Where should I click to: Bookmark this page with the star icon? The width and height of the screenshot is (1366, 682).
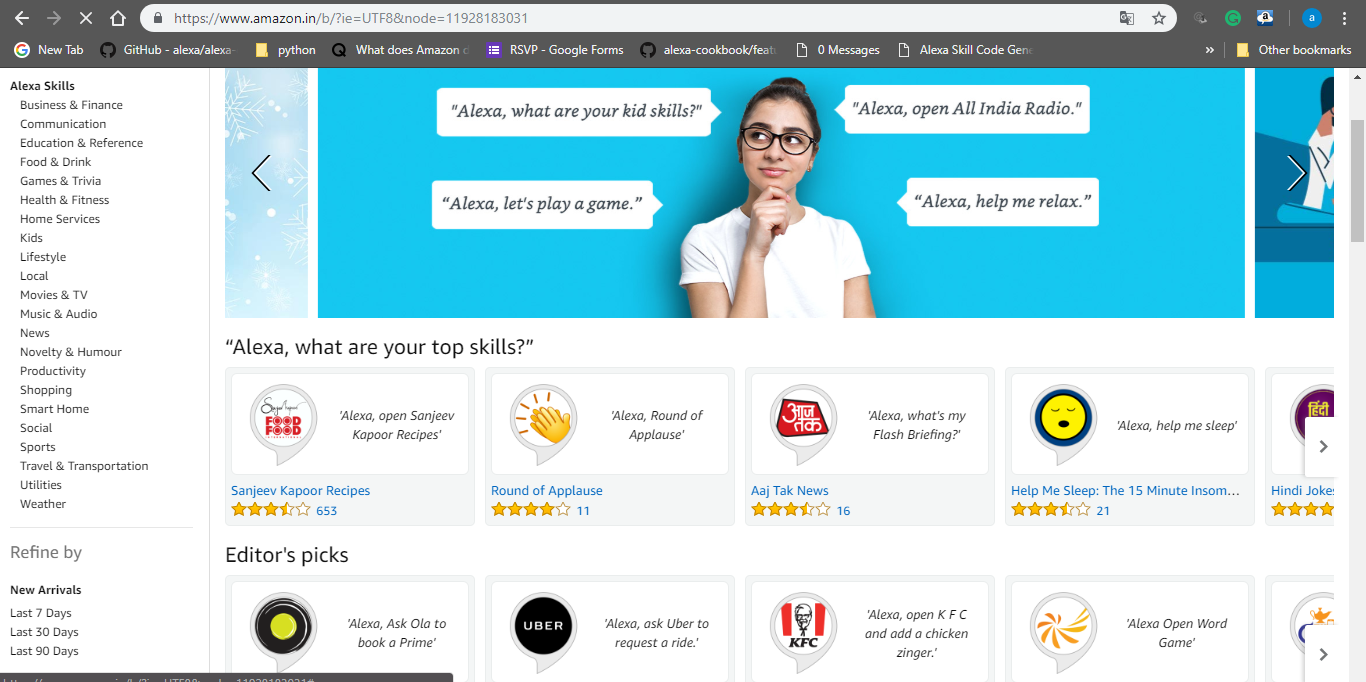click(x=1159, y=18)
